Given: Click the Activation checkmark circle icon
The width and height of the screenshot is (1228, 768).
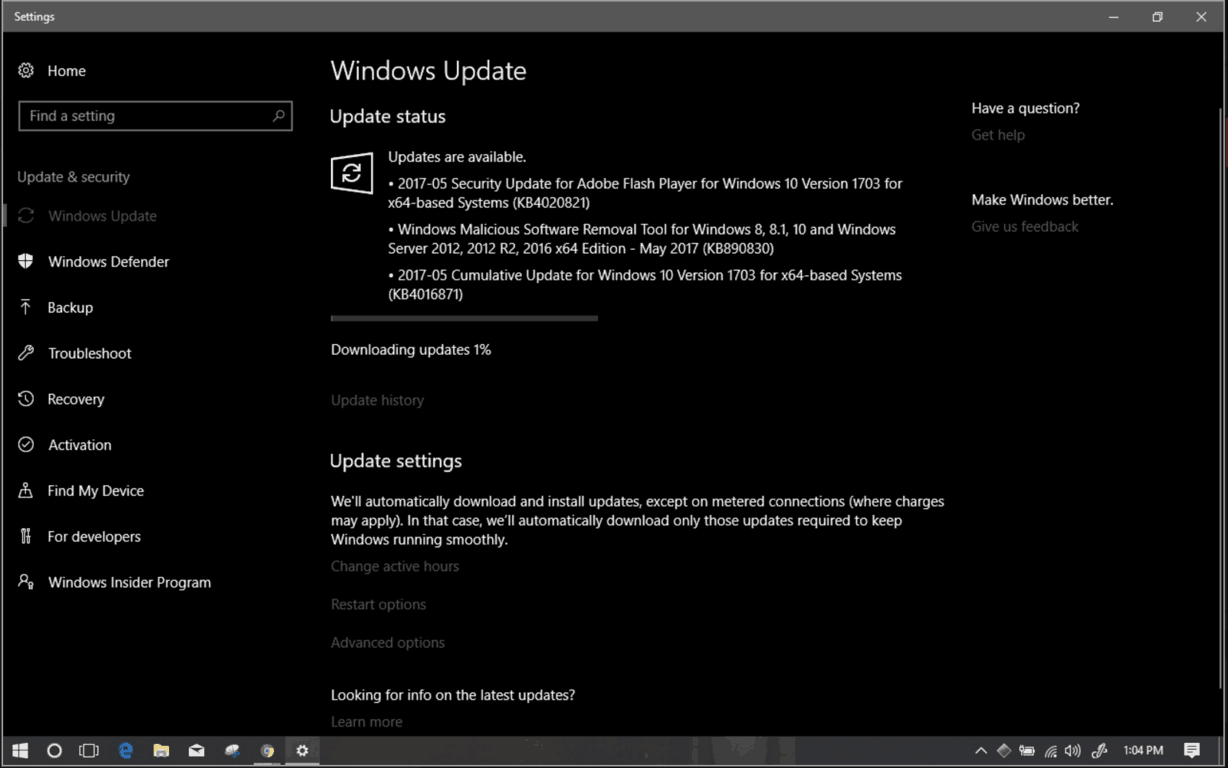Looking at the screenshot, I should click(26, 445).
